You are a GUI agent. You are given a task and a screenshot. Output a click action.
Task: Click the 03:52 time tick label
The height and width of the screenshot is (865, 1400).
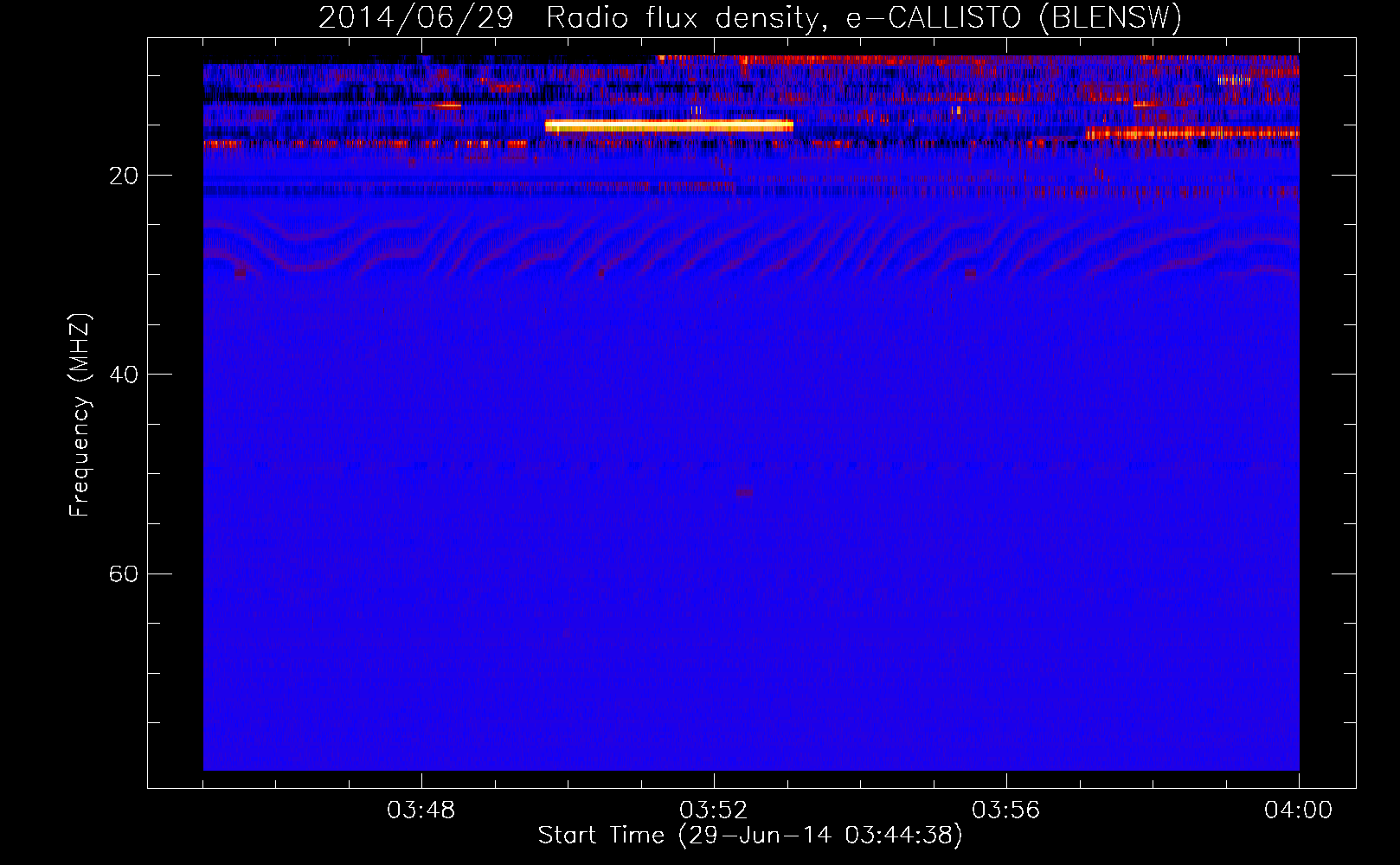714,811
